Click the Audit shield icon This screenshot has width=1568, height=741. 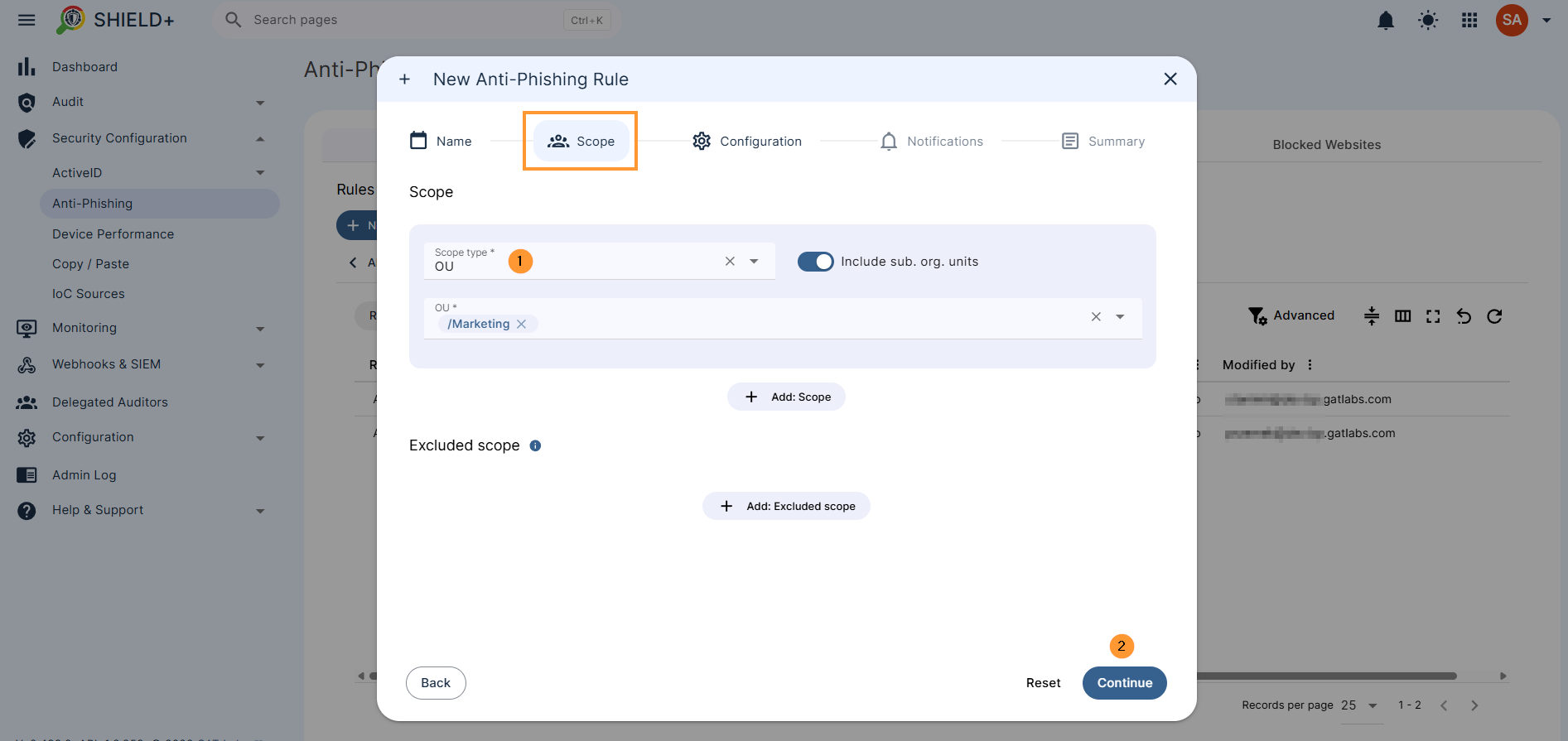coord(27,103)
